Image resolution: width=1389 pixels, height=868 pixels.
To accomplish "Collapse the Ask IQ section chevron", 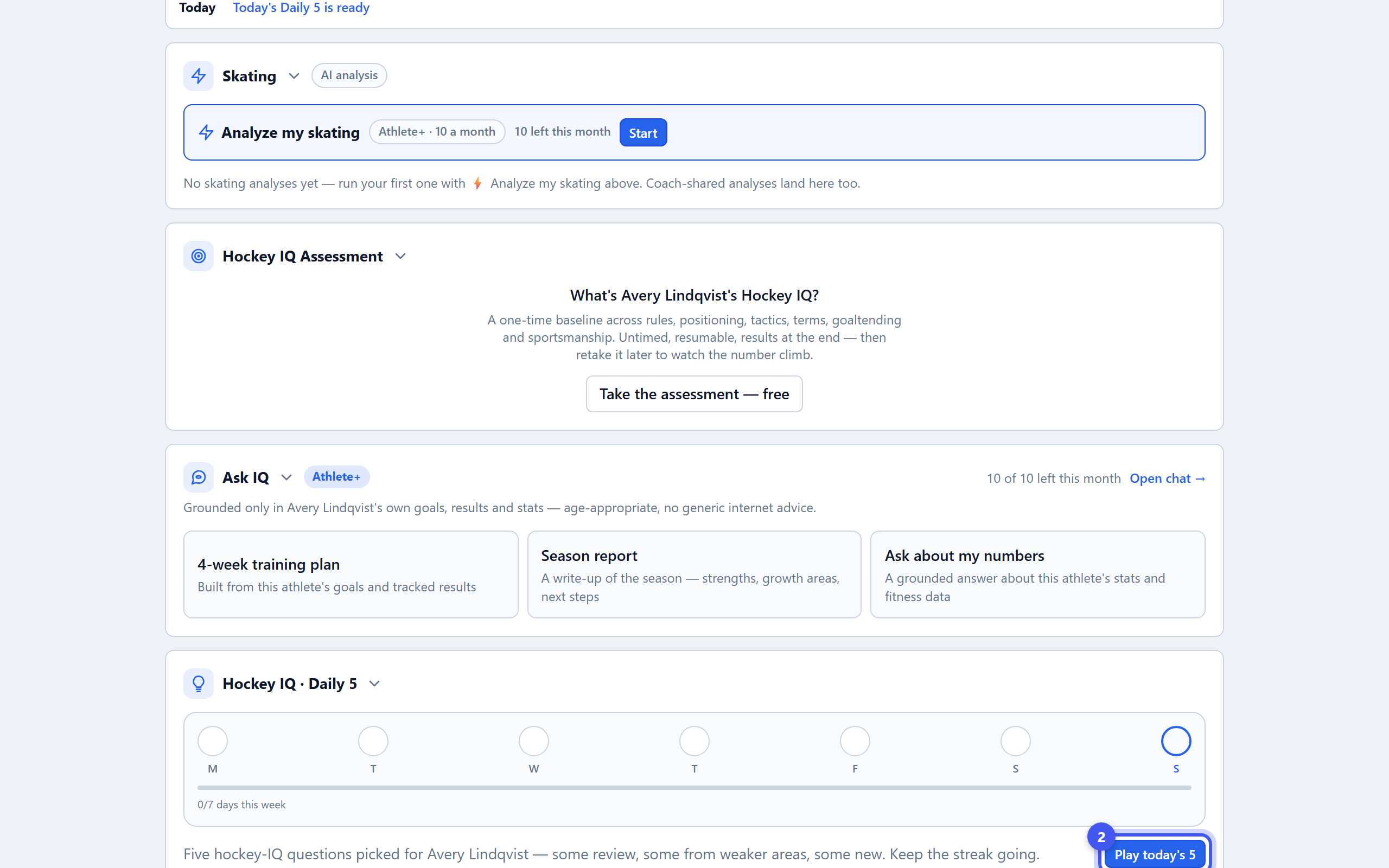I will pos(286,477).
